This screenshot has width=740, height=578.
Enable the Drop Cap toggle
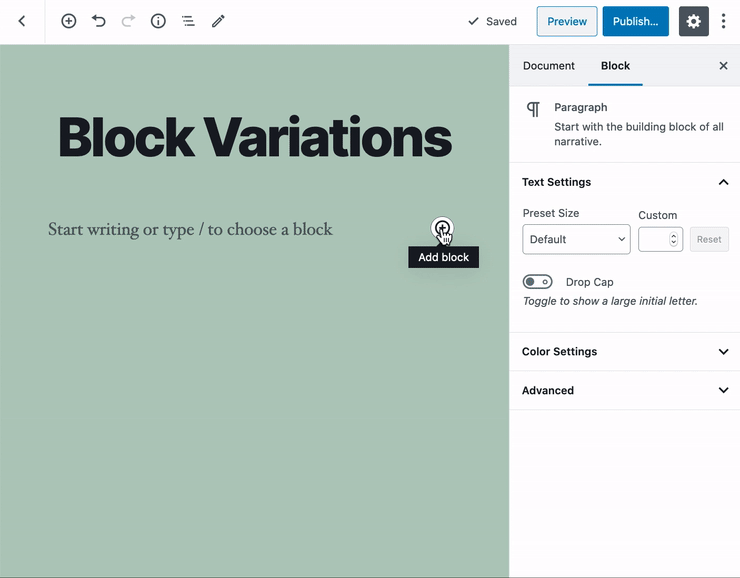[537, 282]
